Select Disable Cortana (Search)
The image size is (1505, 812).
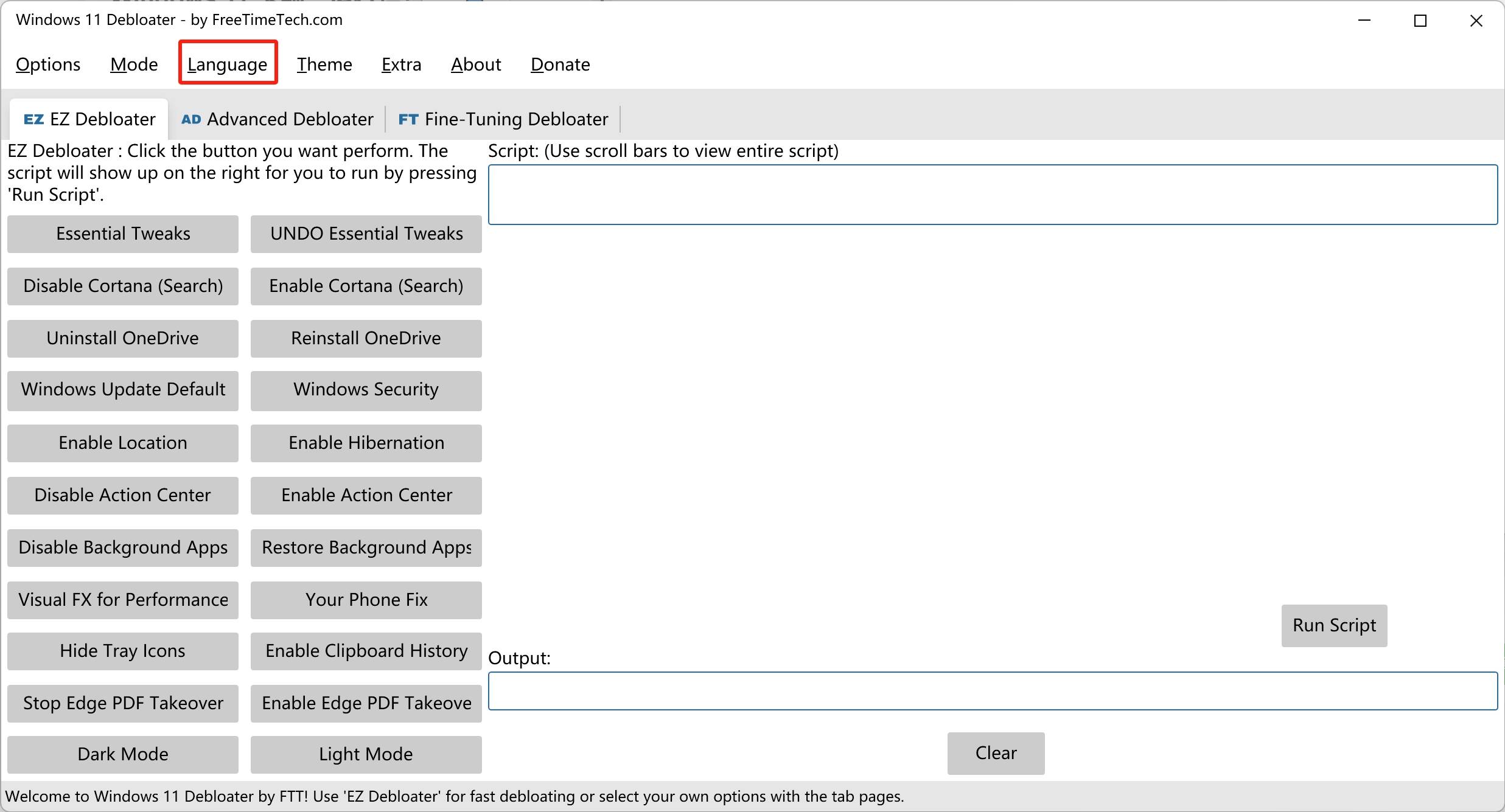(123, 286)
